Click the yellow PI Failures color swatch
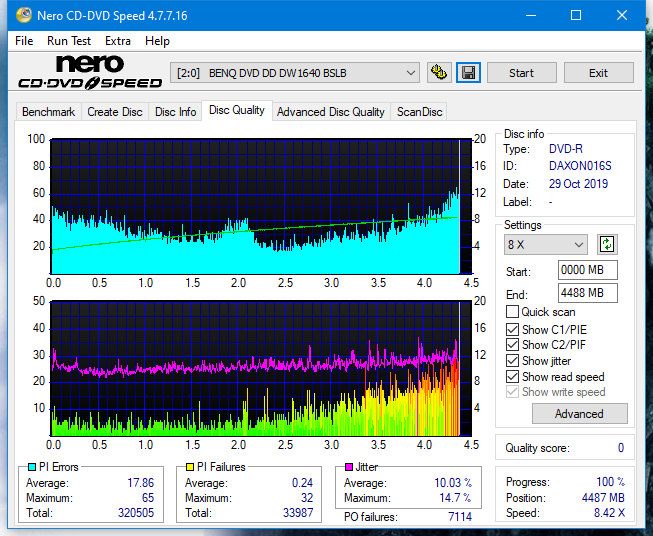 point(190,467)
